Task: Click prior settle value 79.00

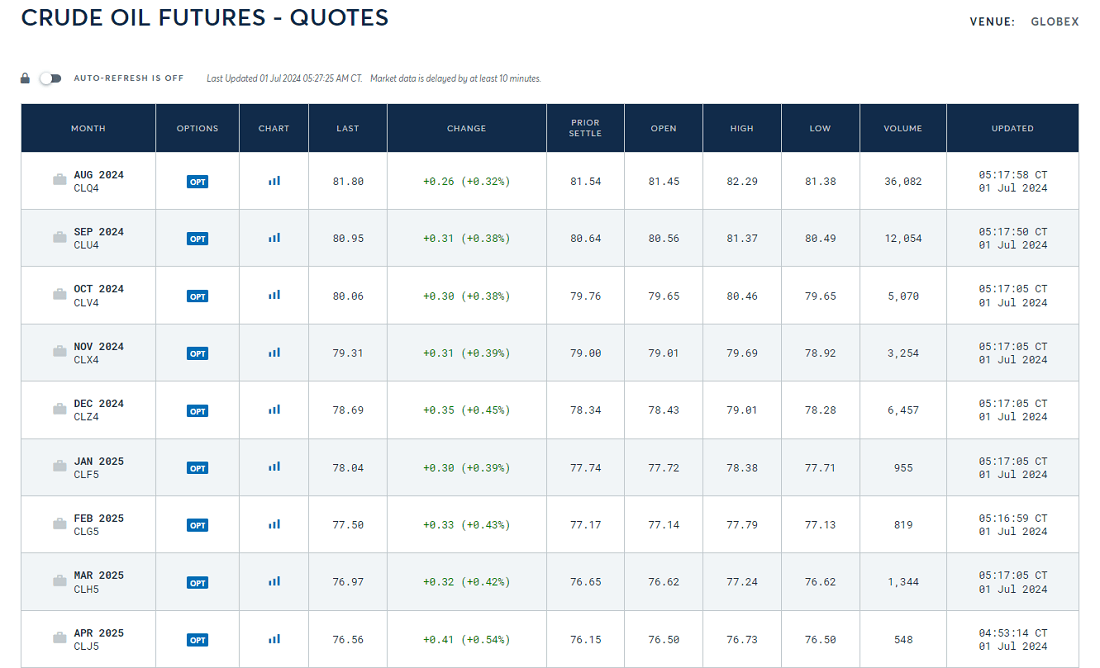Action: [586, 353]
